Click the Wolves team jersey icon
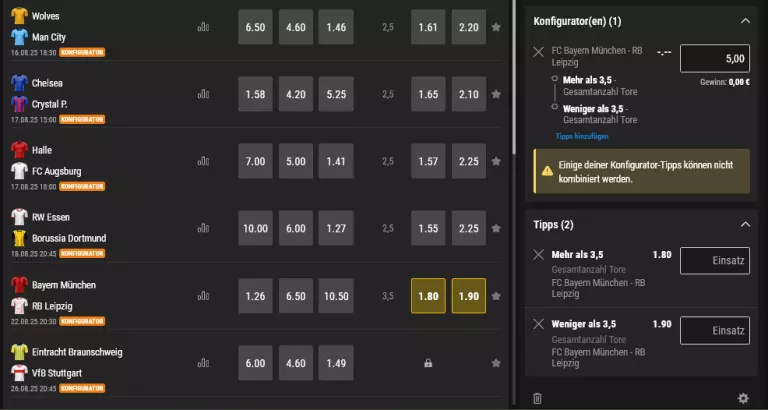 20,16
